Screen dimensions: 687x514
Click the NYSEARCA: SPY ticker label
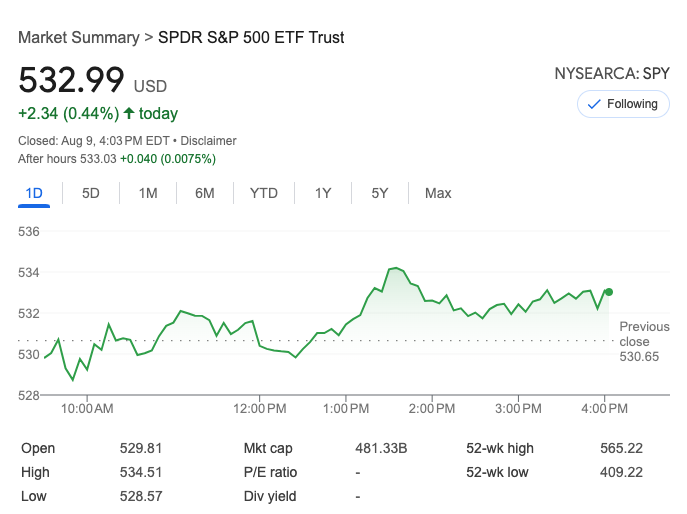[x=612, y=74]
